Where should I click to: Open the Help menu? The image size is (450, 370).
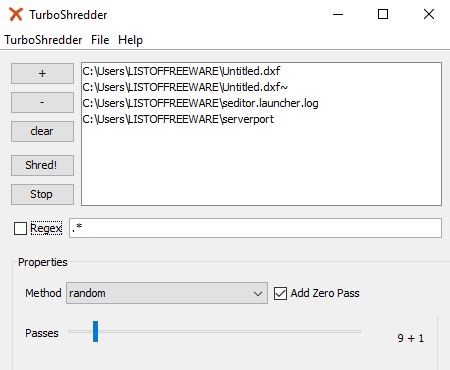click(x=130, y=40)
